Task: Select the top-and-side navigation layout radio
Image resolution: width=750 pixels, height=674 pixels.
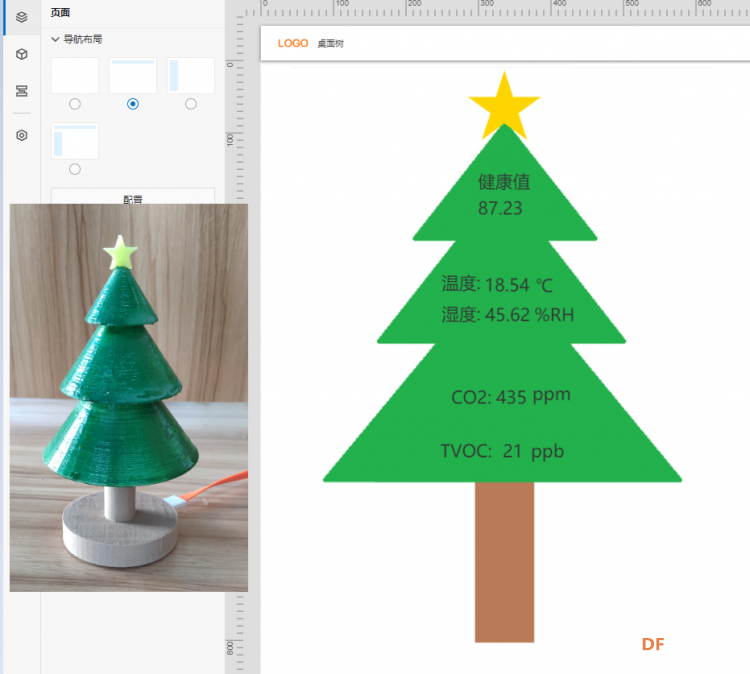Action: click(75, 169)
